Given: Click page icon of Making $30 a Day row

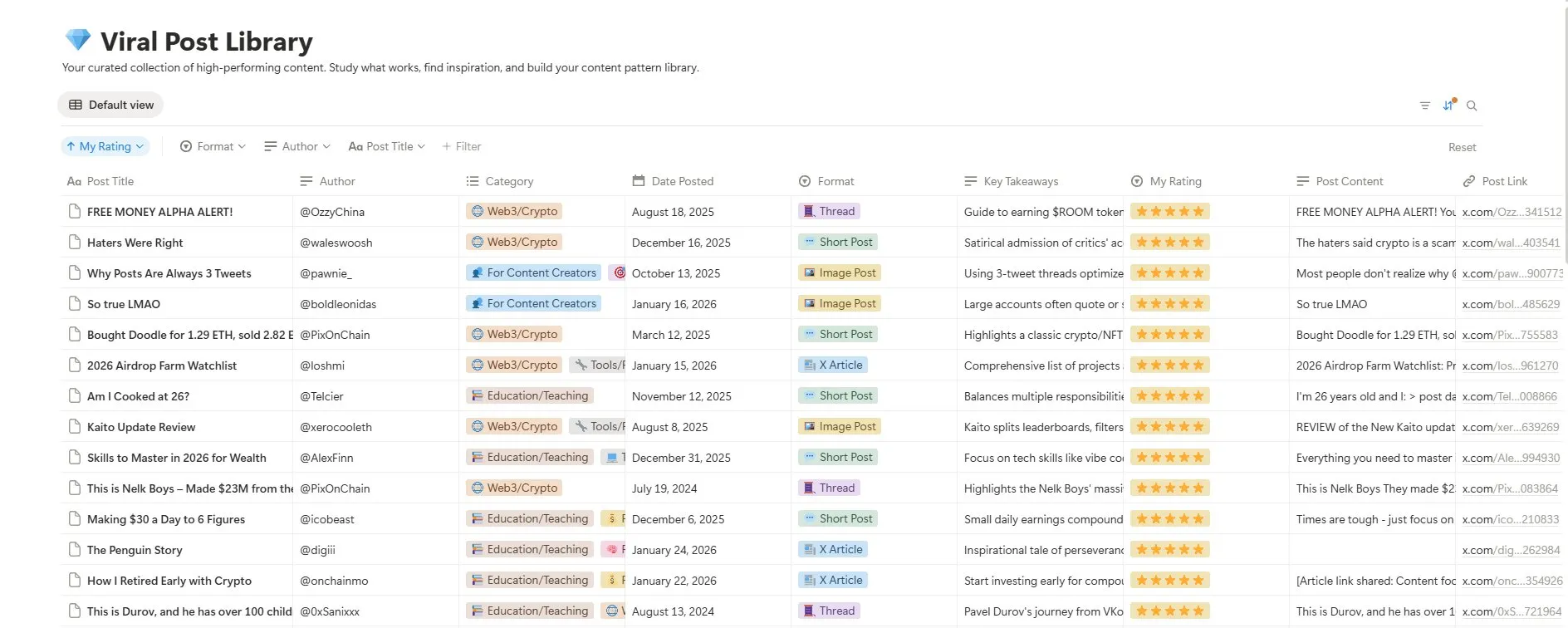Looking at the screenshot, I should tap(75, 518).
